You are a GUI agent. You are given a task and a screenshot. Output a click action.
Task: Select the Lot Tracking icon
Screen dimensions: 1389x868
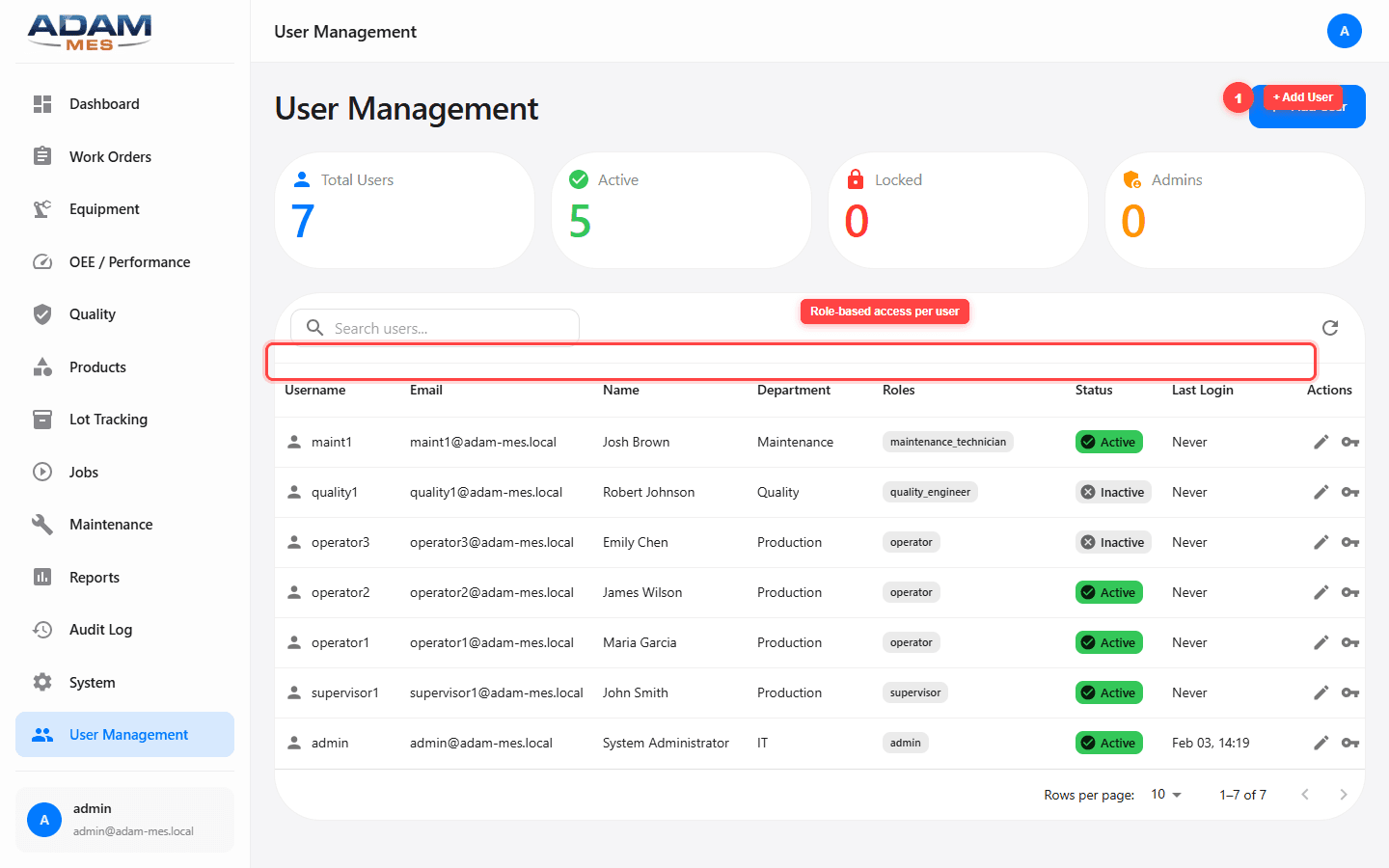tap(42, 419)
